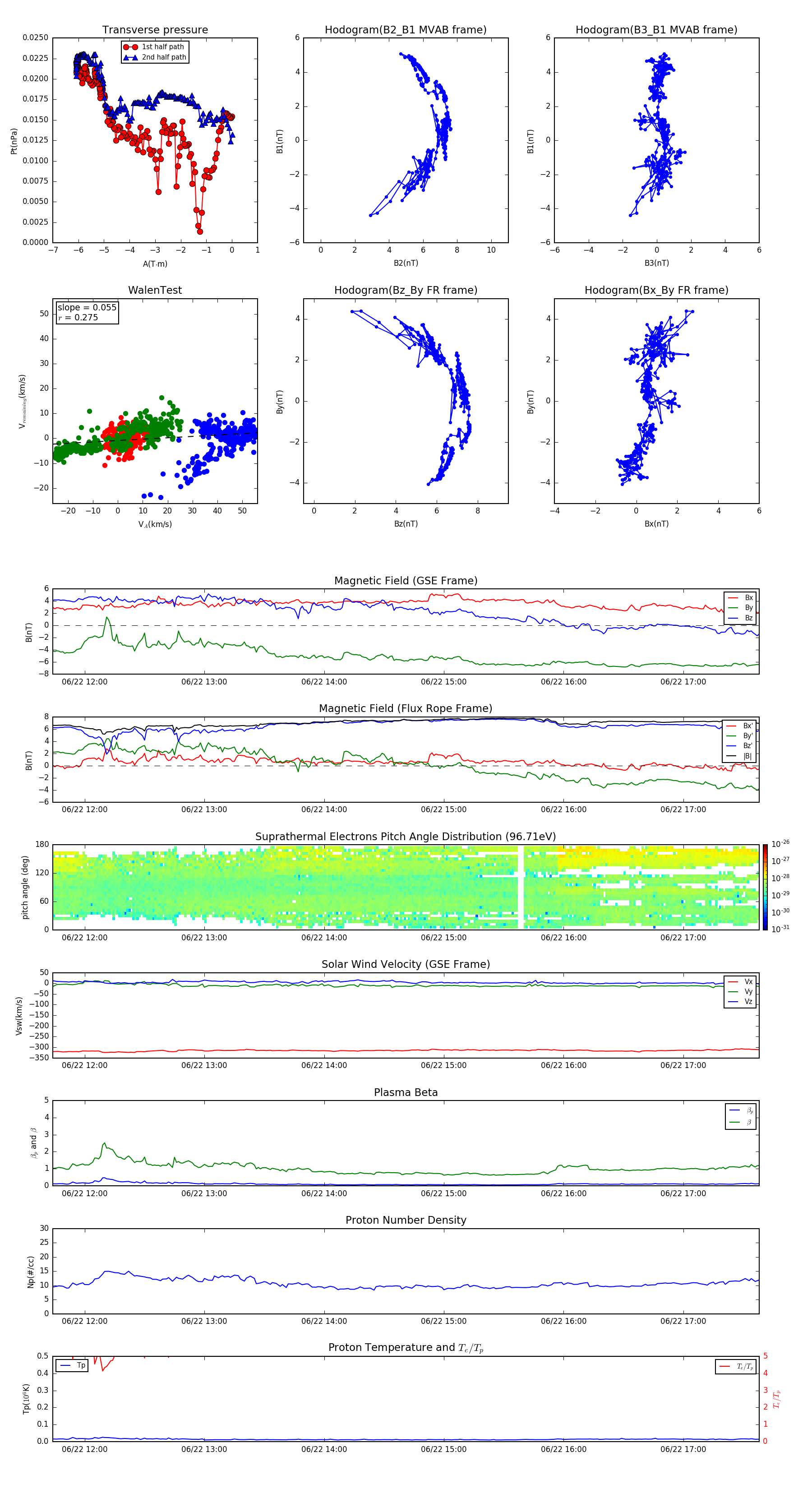
Task: Click the 'Proton Temperature and Te/Tp' title
Action: [406, 1348]
